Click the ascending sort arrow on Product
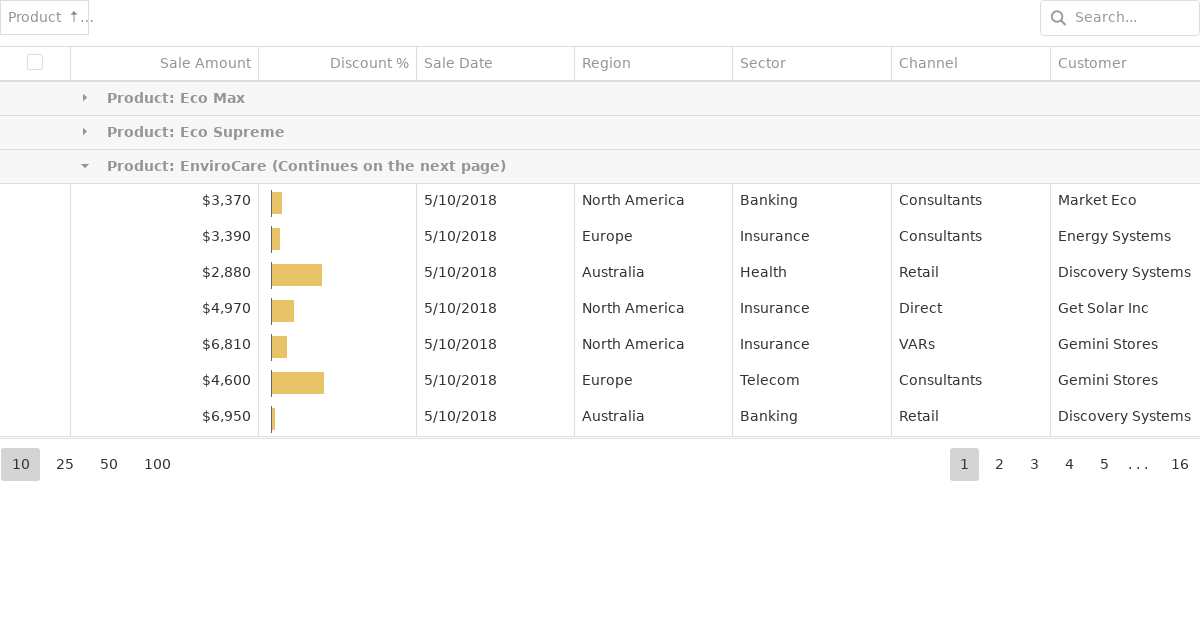This screenshot has height=630, width=1200. pos(72,16)
